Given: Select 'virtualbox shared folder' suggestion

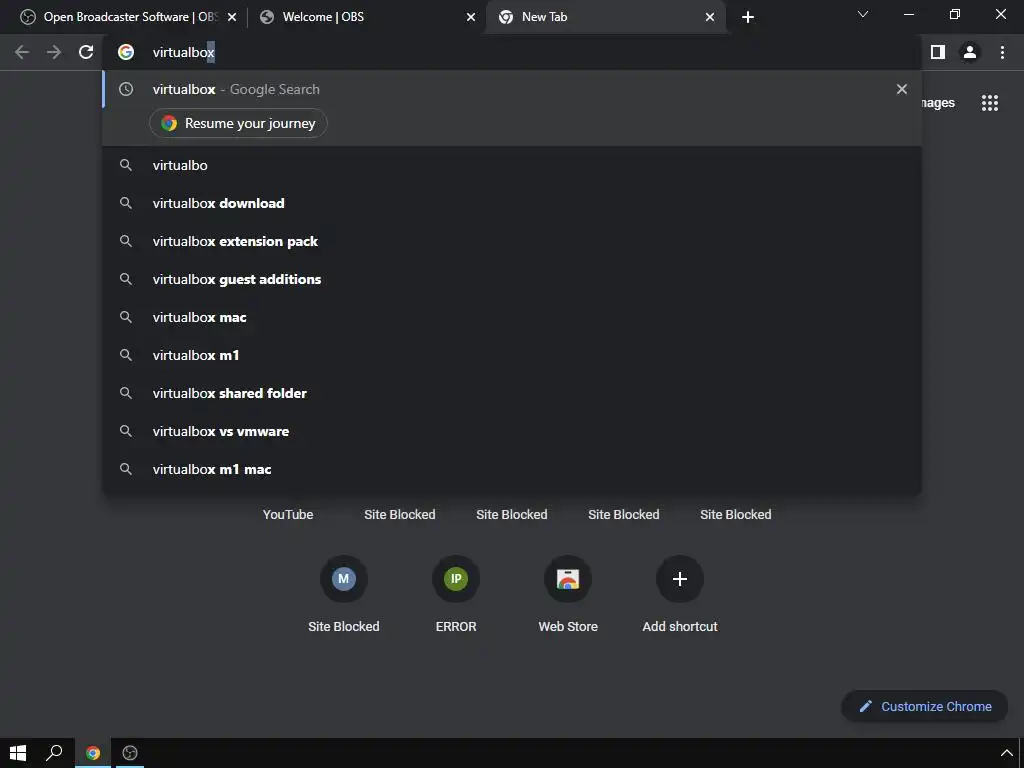Looking at the screenshot, I should pos(512,393).
